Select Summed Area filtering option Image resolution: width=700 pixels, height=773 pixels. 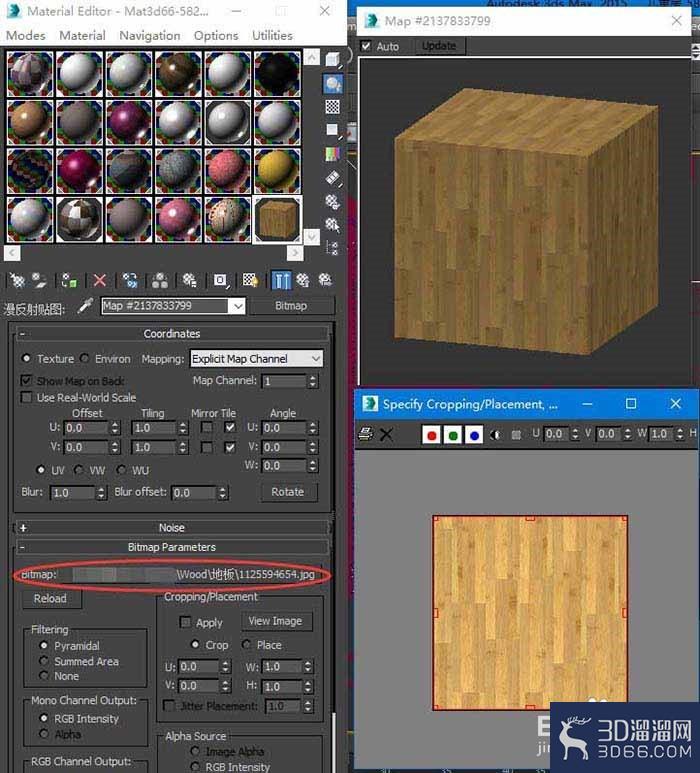click(44, 661)
